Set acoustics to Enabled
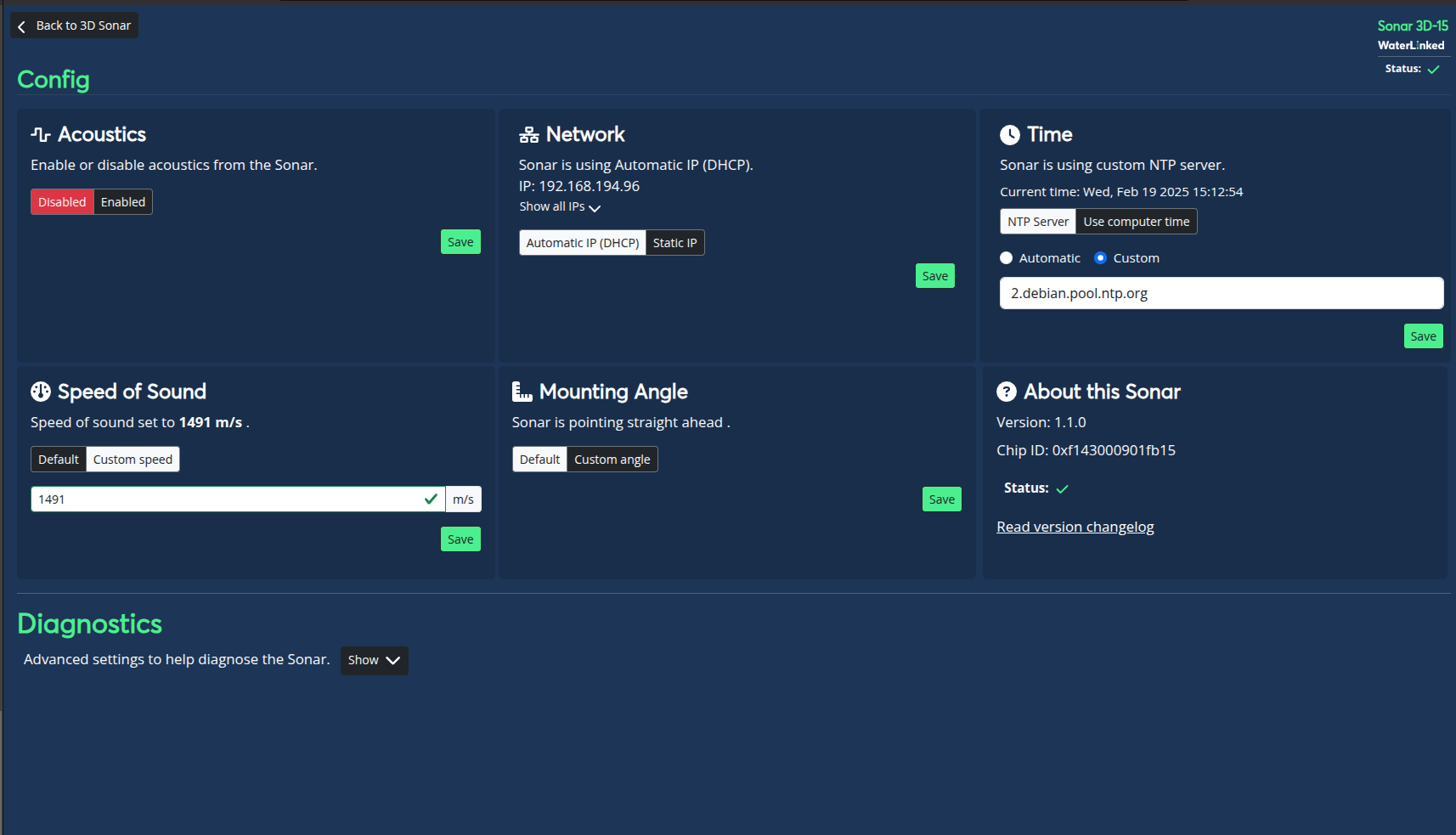This screenshot has width=1456, height=835. (123, 202)
